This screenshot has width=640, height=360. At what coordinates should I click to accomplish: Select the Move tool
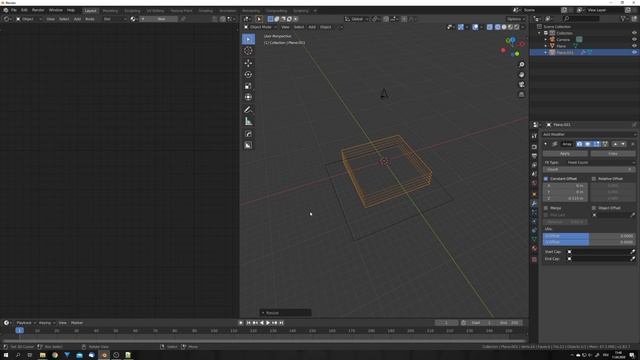pos(248,63)
